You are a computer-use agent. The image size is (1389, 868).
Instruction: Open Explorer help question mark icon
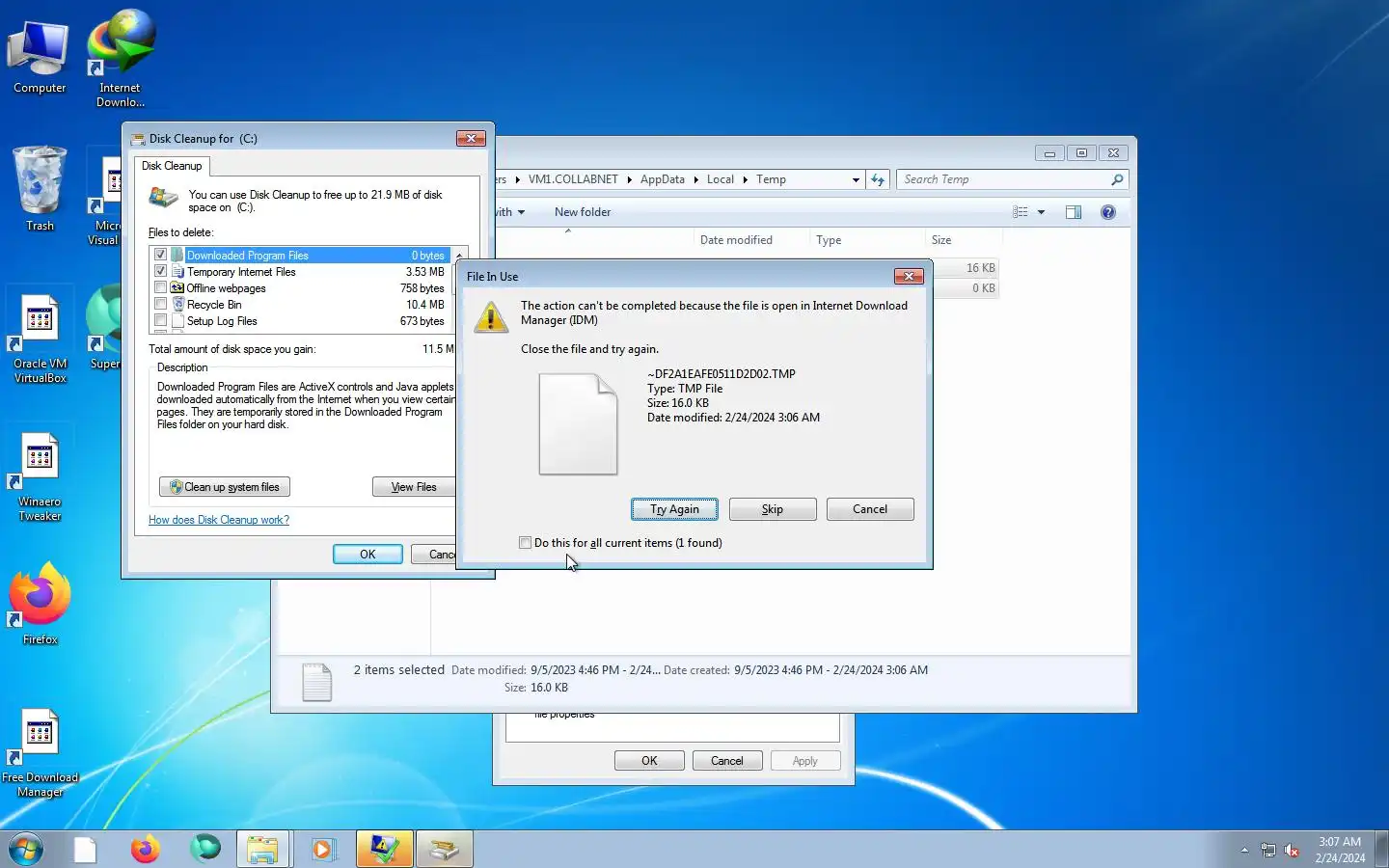(x=1108, y=212)
